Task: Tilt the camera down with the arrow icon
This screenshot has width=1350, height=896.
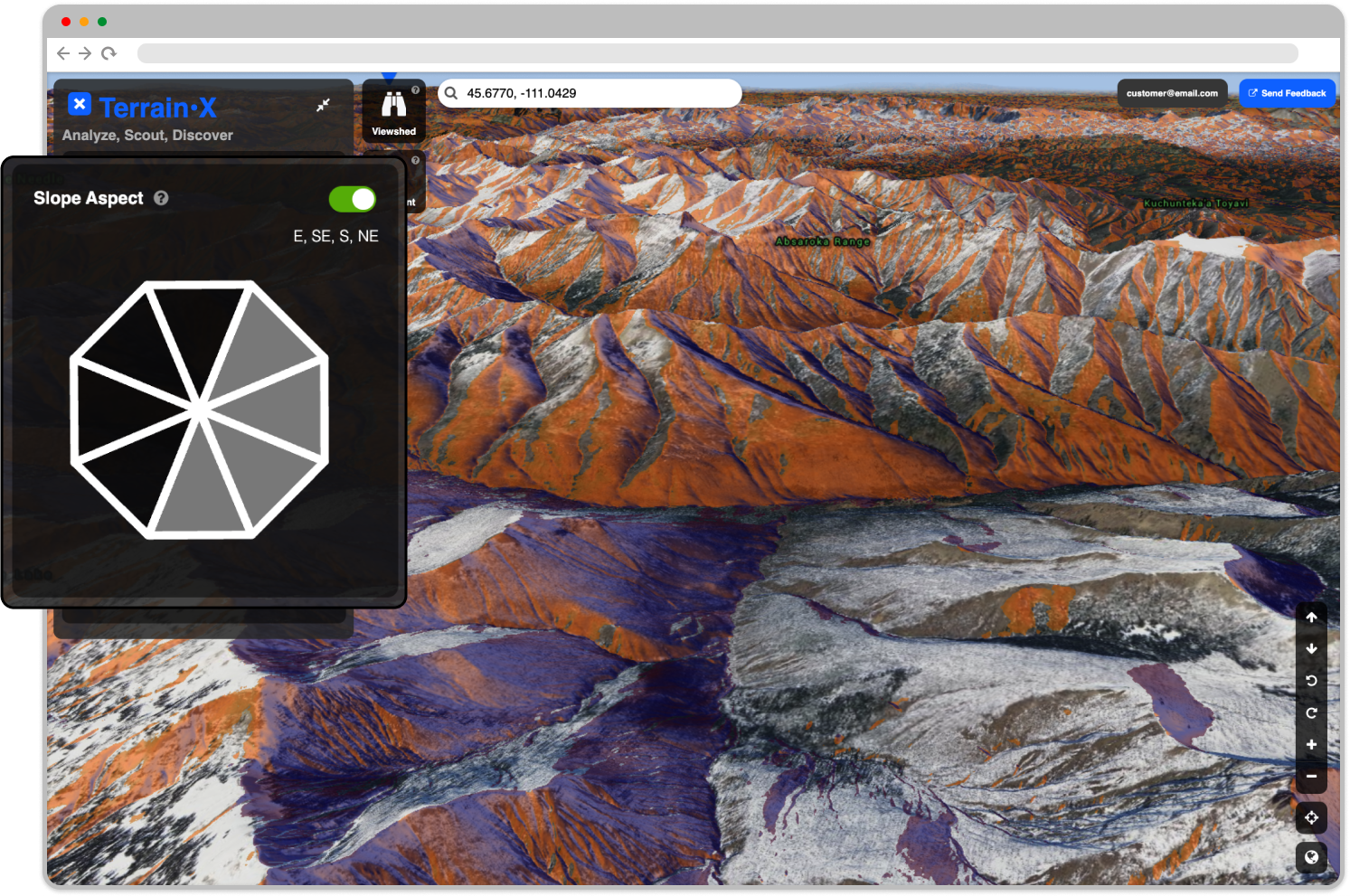Action: tap(1311, 648)
